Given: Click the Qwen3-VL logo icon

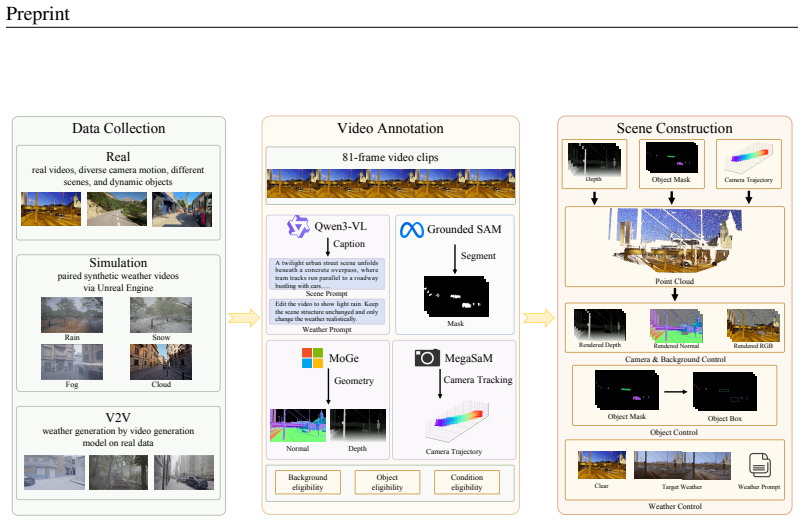Looking at the screenshot, I should pyautogui.click(x=298, y=227).
